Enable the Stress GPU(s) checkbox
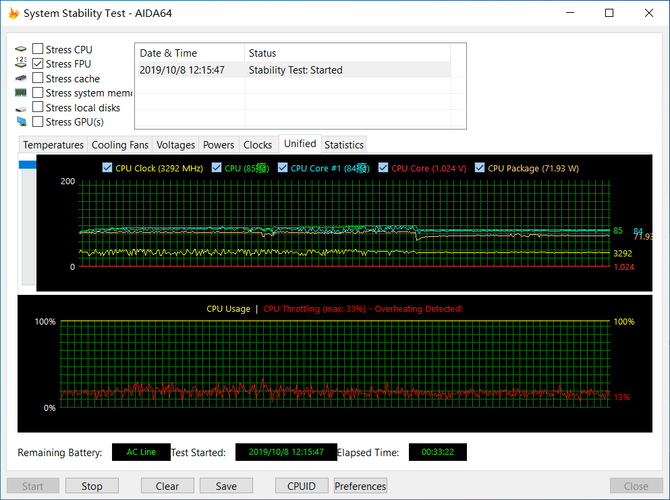Viewport: 670px width, 500px height. (x=38, y=121)
